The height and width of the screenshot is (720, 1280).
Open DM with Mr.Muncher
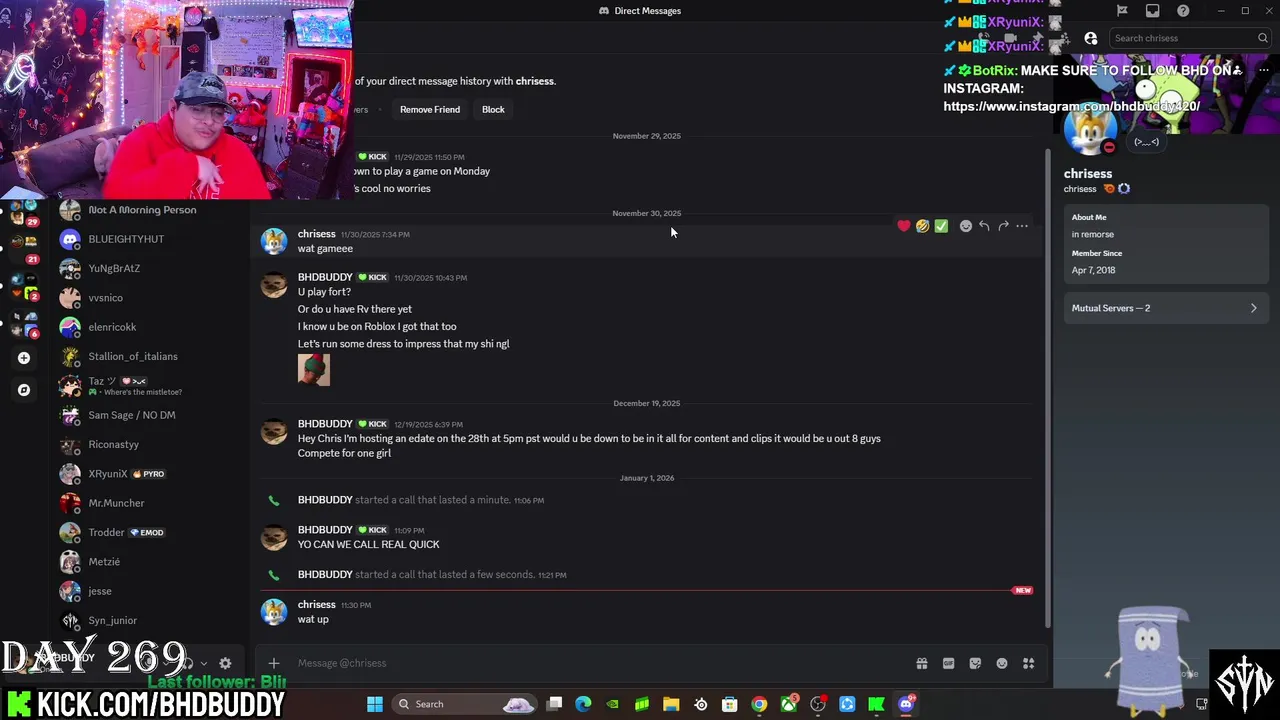point(150,503)
